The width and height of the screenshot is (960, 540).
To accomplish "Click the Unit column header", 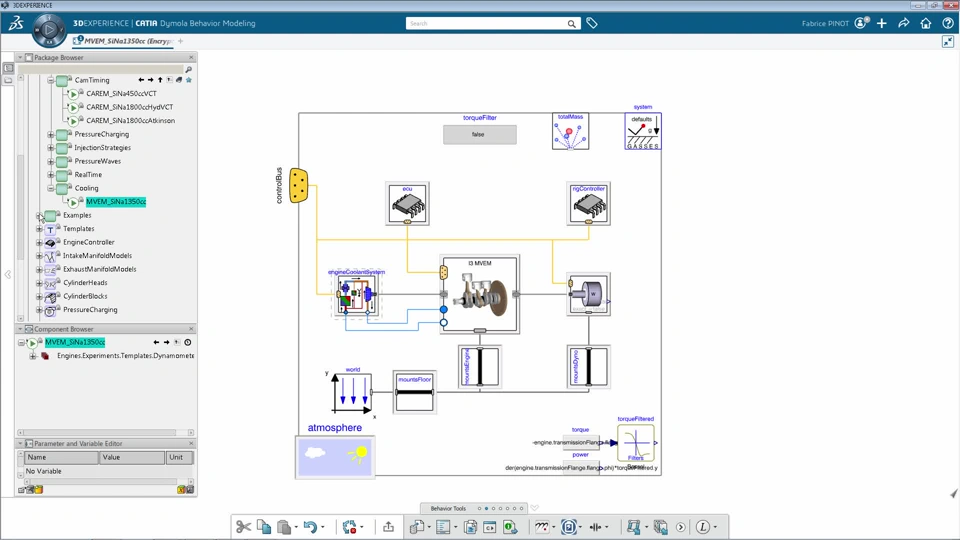I will pyautogui.click(x=179, y=457).
